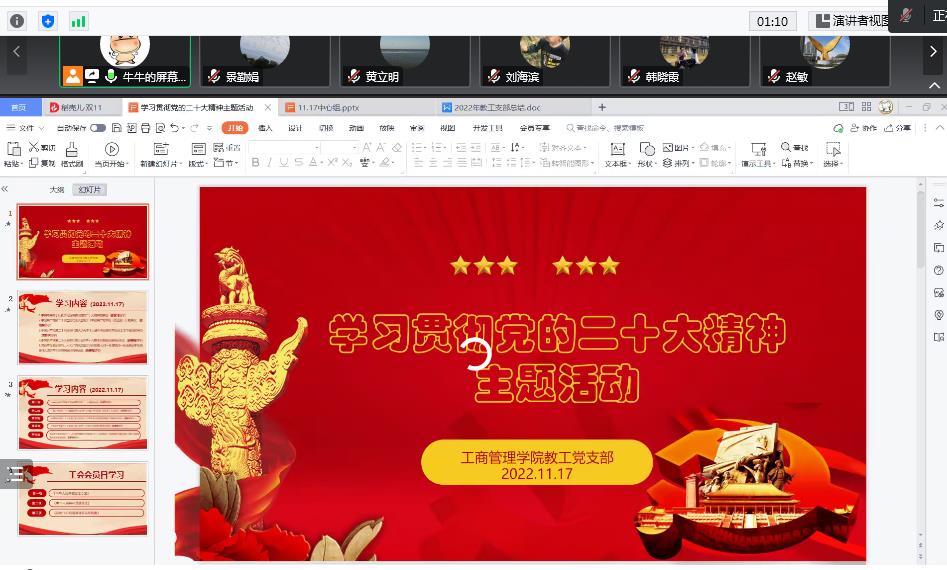Open the New Slide (新建幻灯片) dropdown
Screen dimensions: 947x570
point(161,163)
